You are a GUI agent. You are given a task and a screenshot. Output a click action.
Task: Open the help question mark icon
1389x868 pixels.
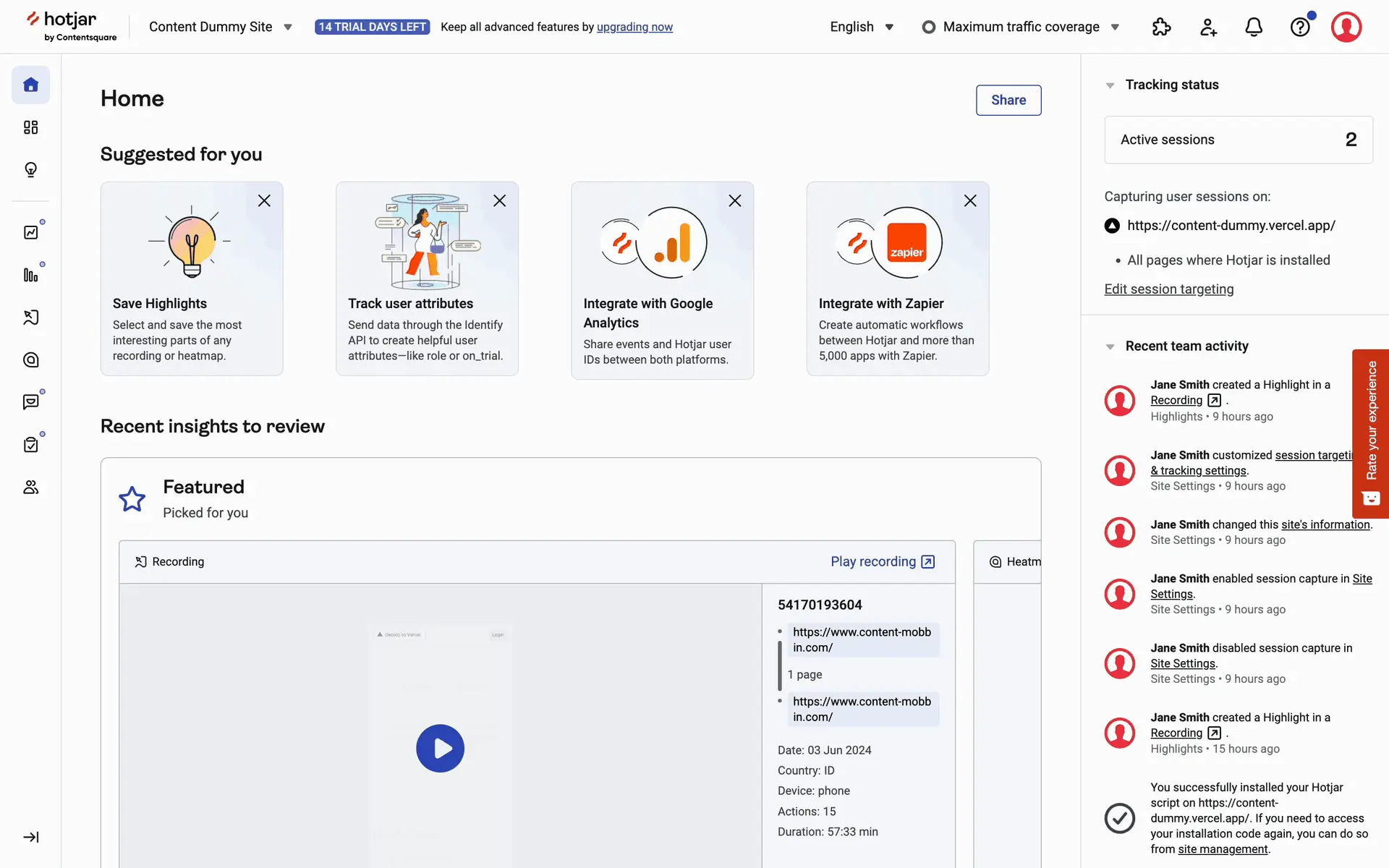pyautogui.click(x=1300, y=27)
